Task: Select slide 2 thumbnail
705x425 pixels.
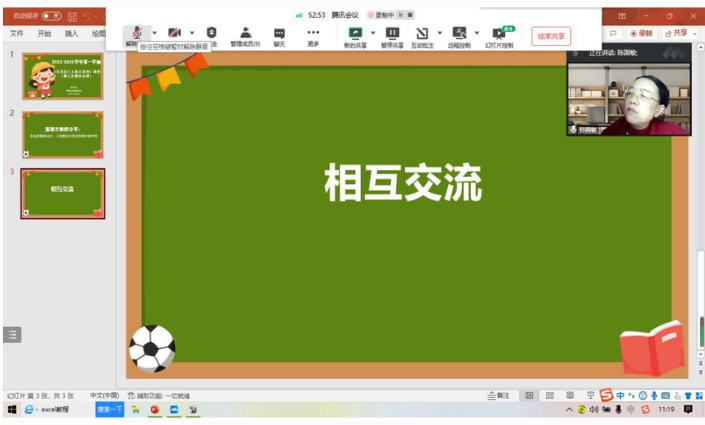Action: click(63, 134)
